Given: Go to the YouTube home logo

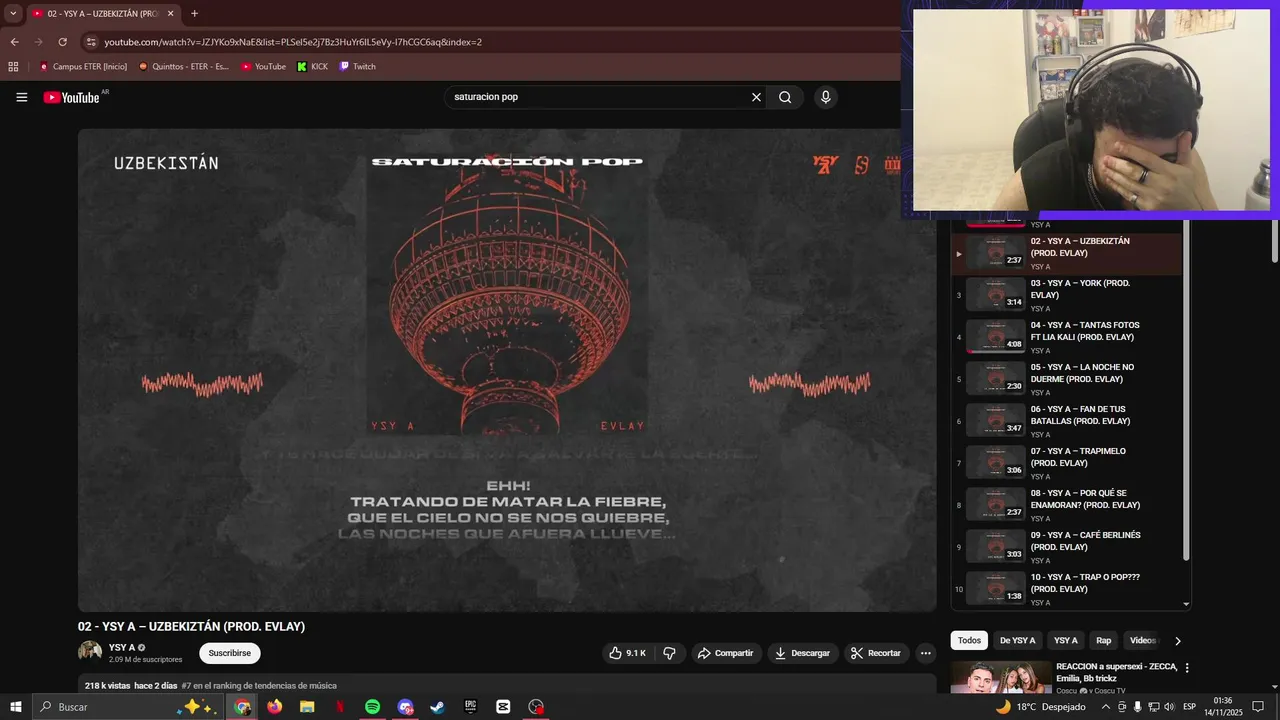Looking at the screenshot, I should (71, 97).
